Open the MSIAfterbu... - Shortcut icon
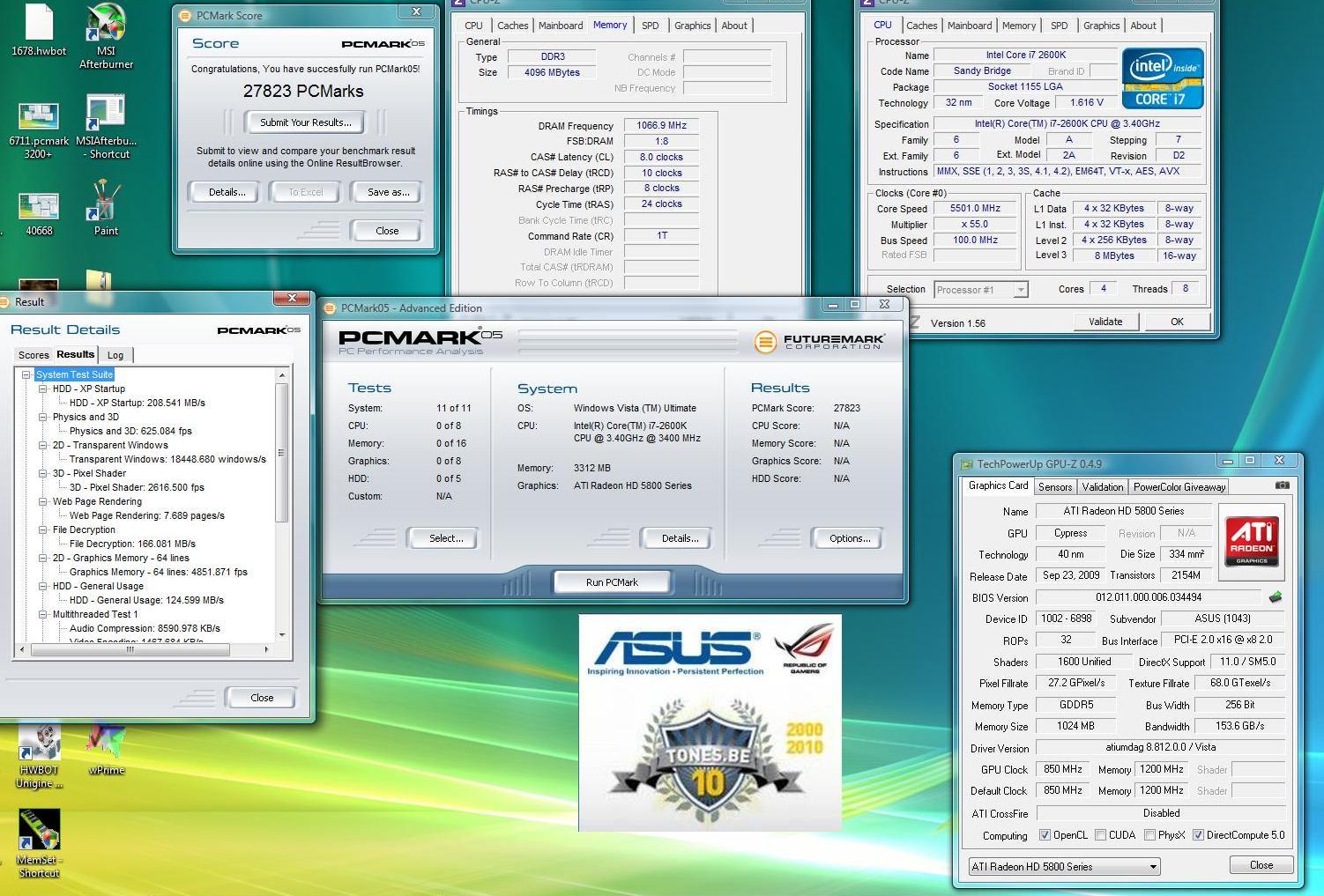Screen dimensions: 1324x896 [x=106, y=127]
